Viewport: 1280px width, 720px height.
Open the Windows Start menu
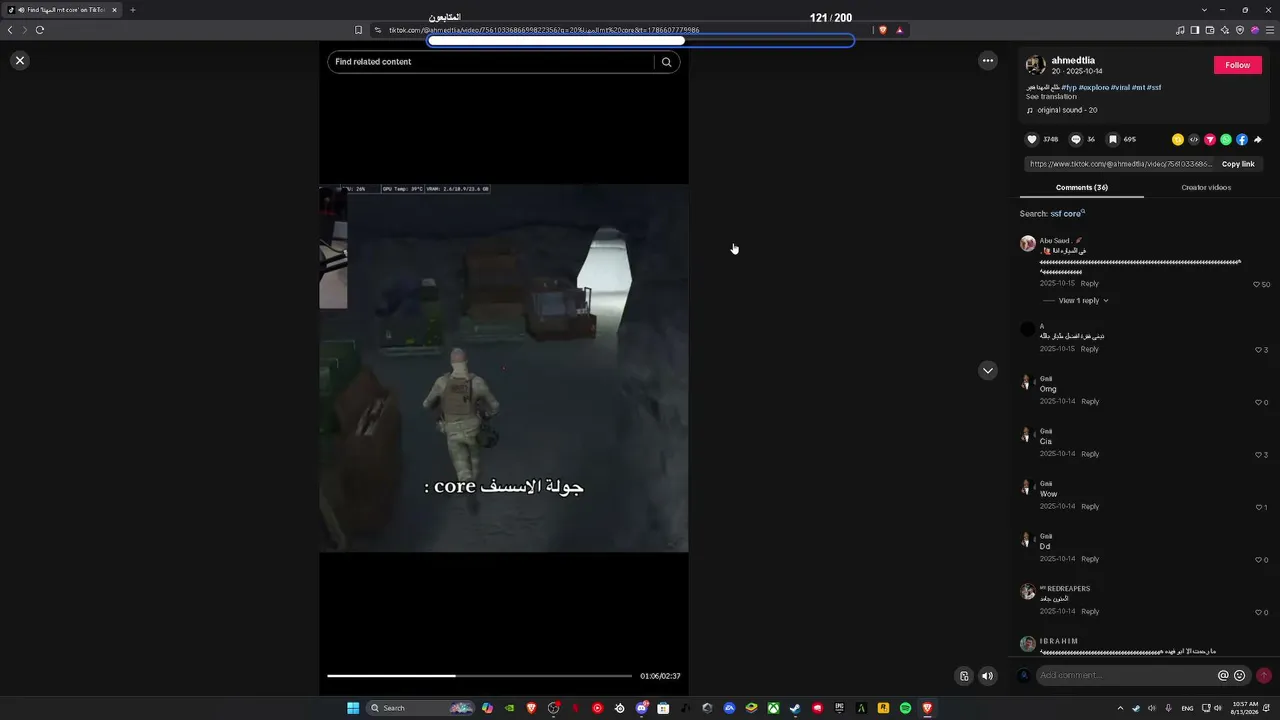[353, 708]
